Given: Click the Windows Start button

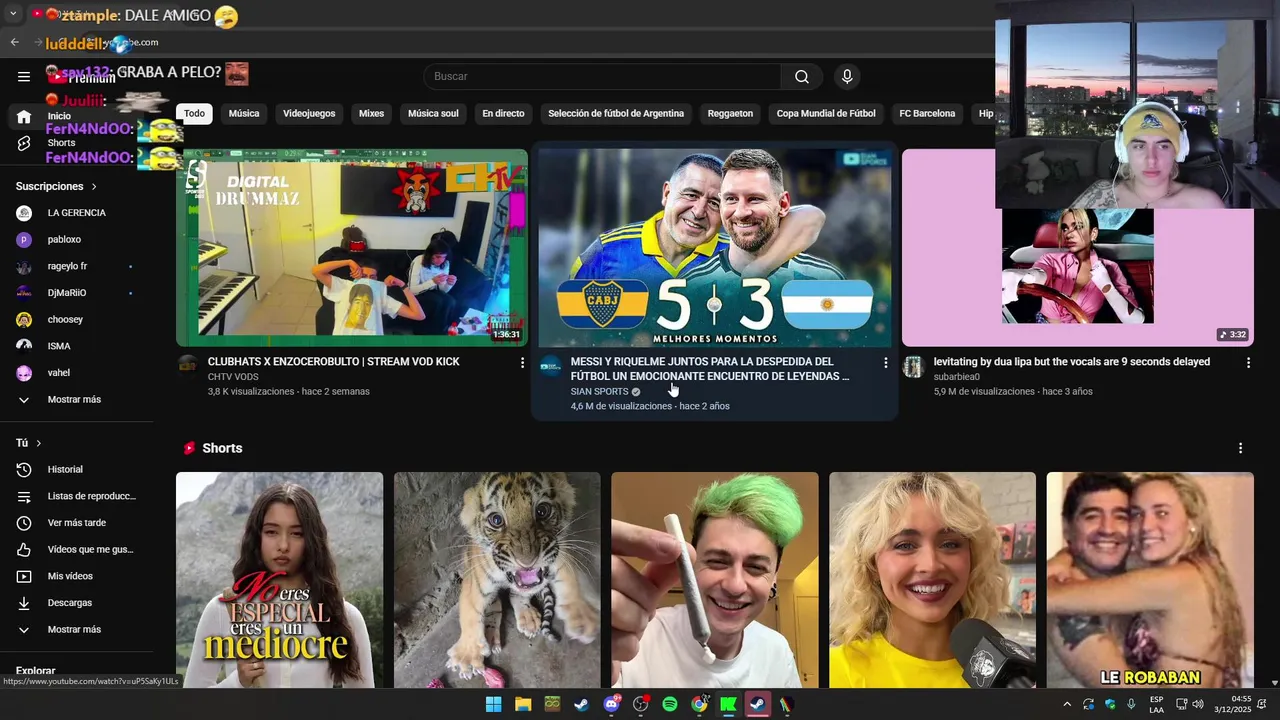Looking at the screenshot, I should pyautogui.click(x=493, y=704).
